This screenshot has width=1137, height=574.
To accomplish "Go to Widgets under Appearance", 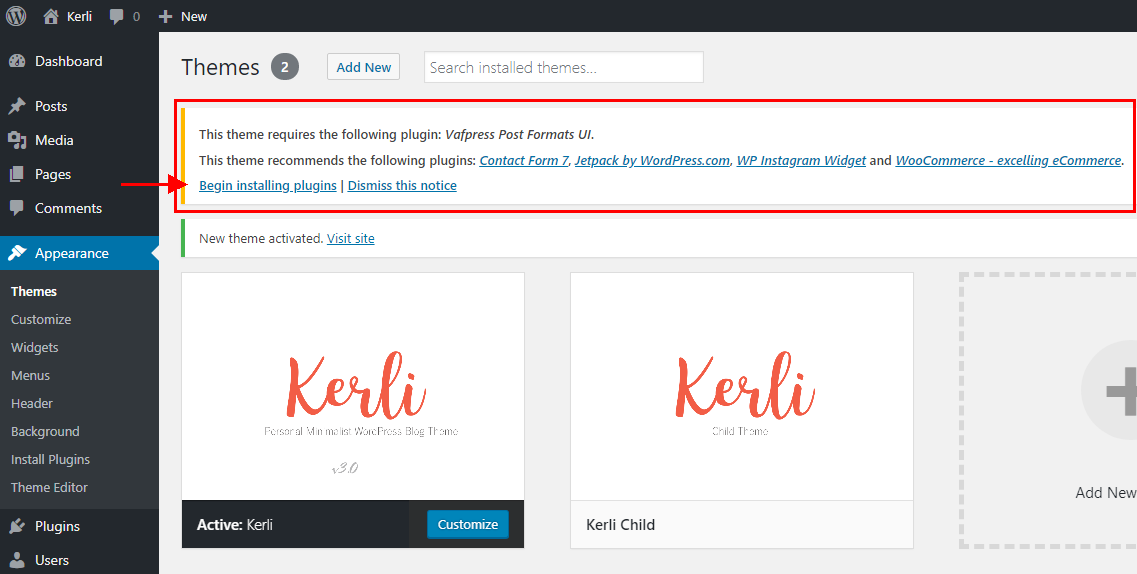I will pos(35,348).
